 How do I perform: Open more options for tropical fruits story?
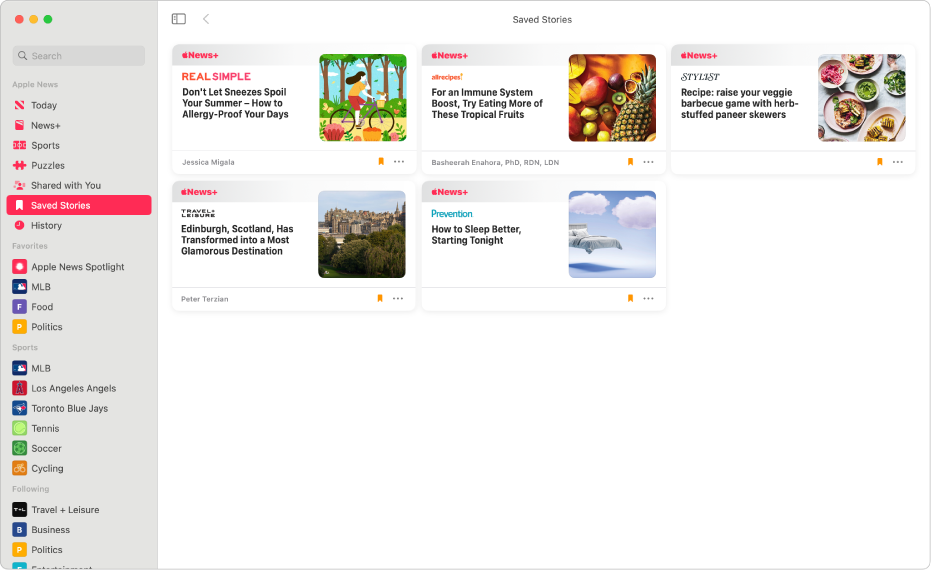648,162
